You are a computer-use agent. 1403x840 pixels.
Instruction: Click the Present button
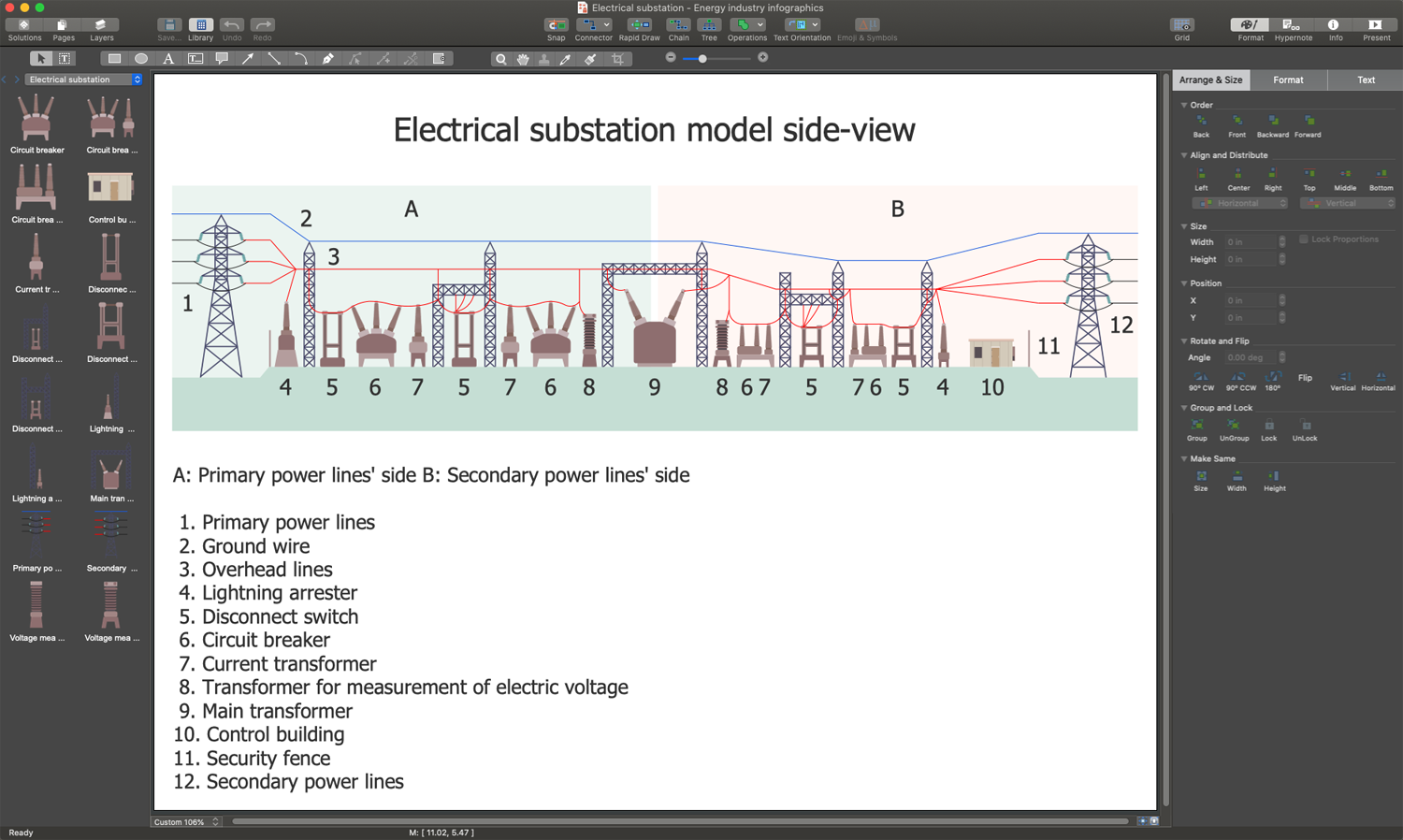1376,30
